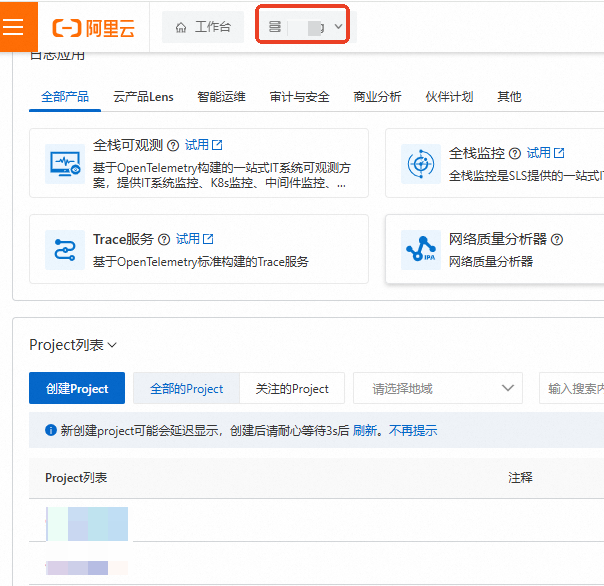Select the 全部产品 tab
The width and height of the screenshot is (604, 586).
pyautogui.click(x=65, y=97)
